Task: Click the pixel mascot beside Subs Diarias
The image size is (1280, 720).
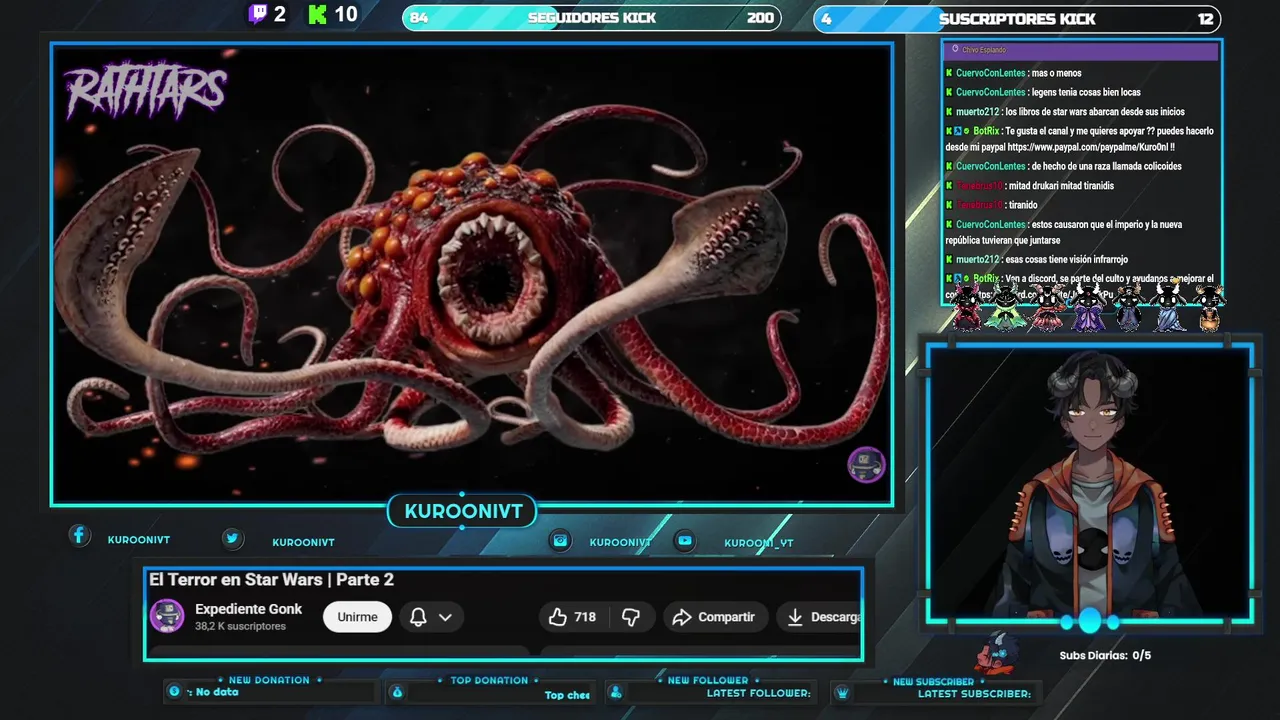Action: (996, 652)
